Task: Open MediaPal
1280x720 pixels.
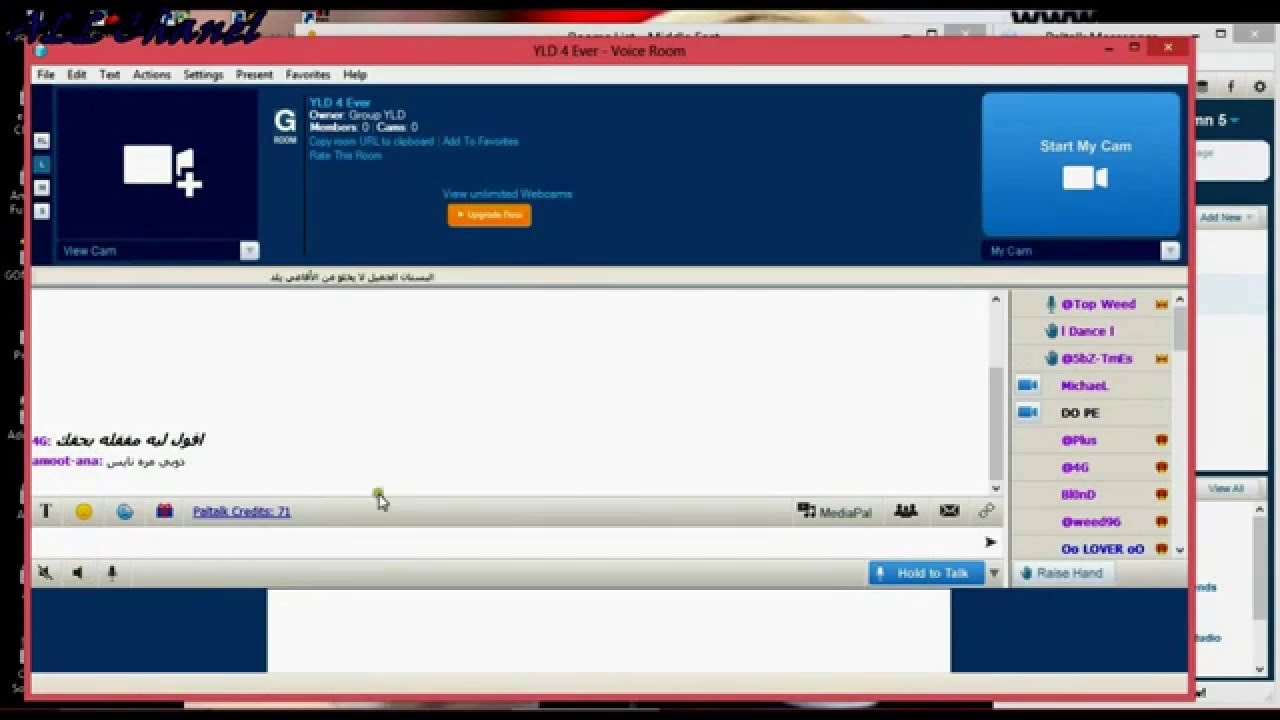Action: point(834,512)
